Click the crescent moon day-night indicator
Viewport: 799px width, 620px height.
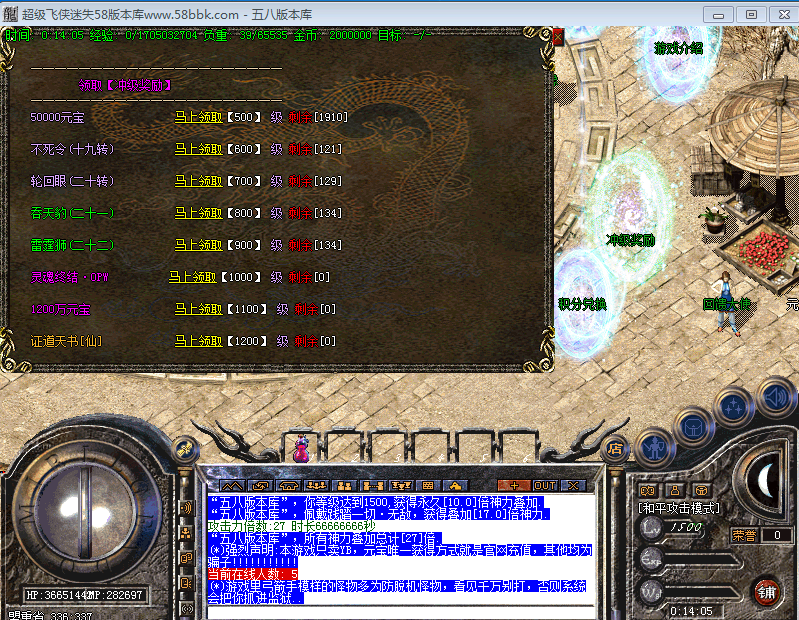click(766, 480)
